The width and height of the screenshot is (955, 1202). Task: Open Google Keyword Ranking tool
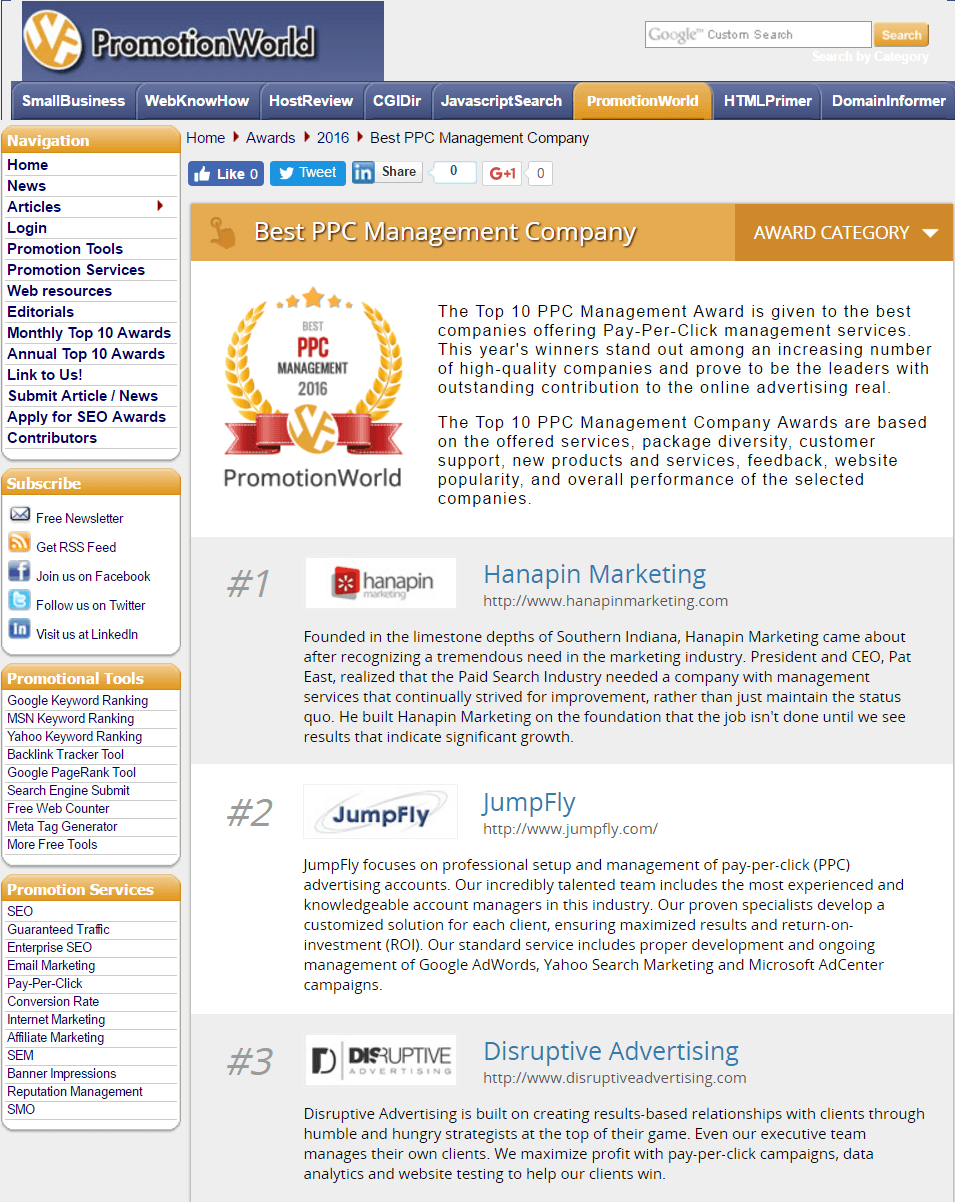coord(77,701)
